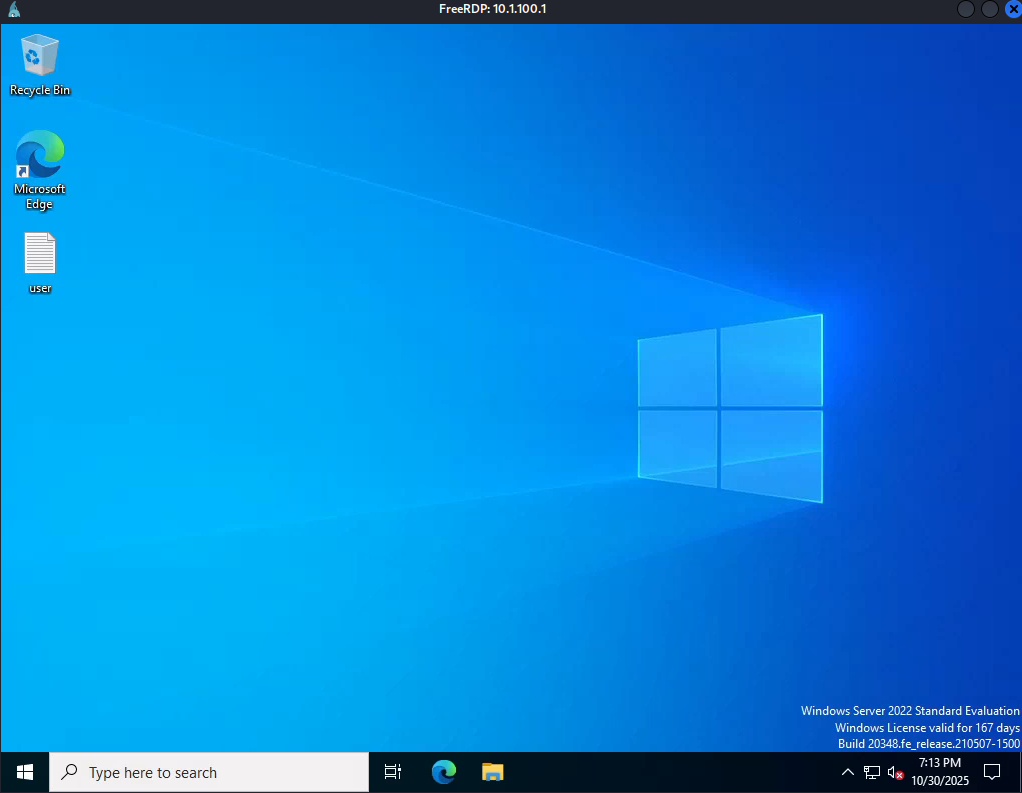Click Show Desktop sliver at taskbar end
Image resolution: width=1022 pixels, height=793 pixels.
coord(1019,772)
